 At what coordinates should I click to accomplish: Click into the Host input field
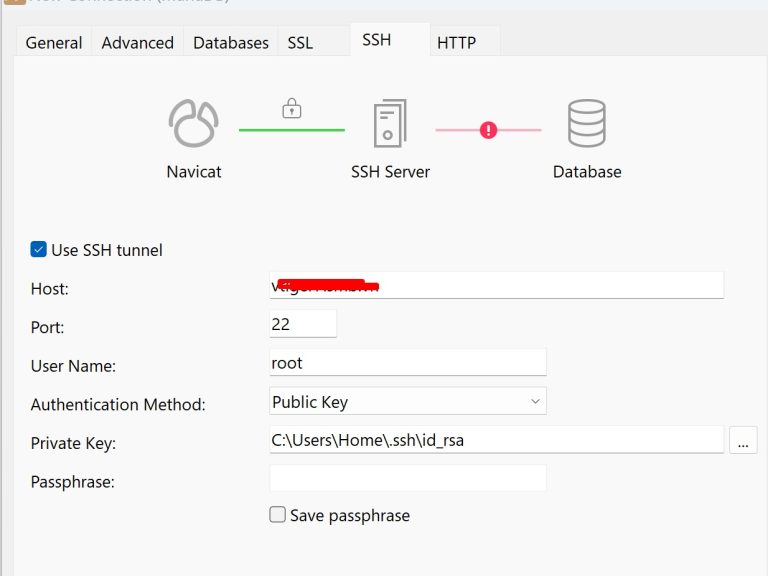coord(496,286)
